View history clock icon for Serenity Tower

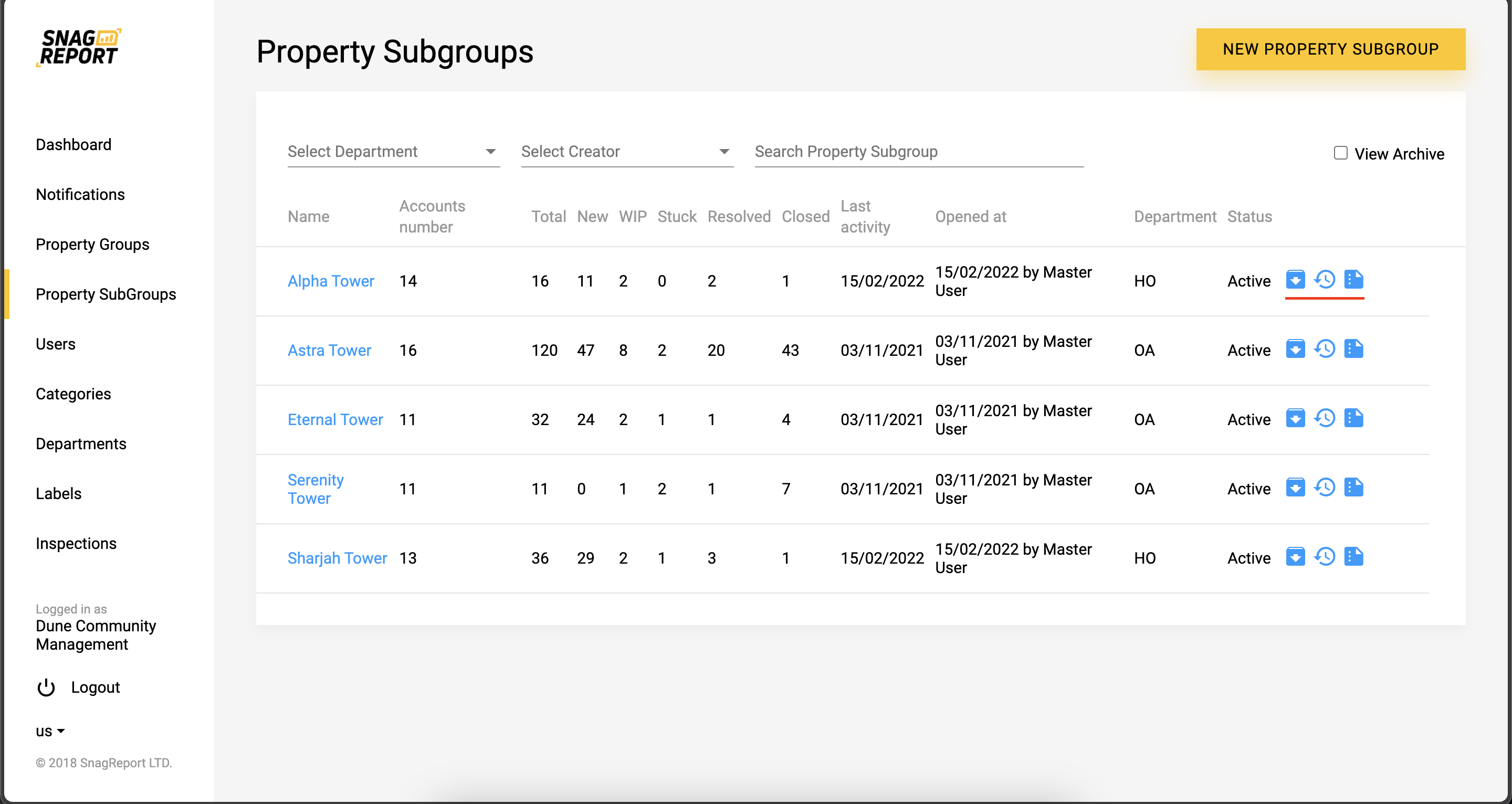pos(1325,488)
